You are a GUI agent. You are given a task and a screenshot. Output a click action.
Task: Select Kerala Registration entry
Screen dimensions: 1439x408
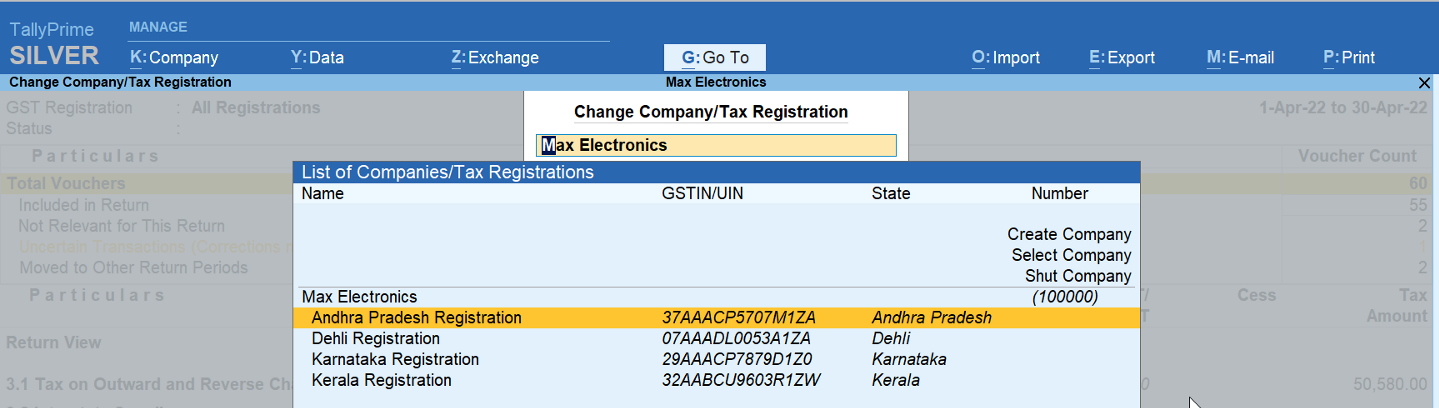[x=716, y=381]
